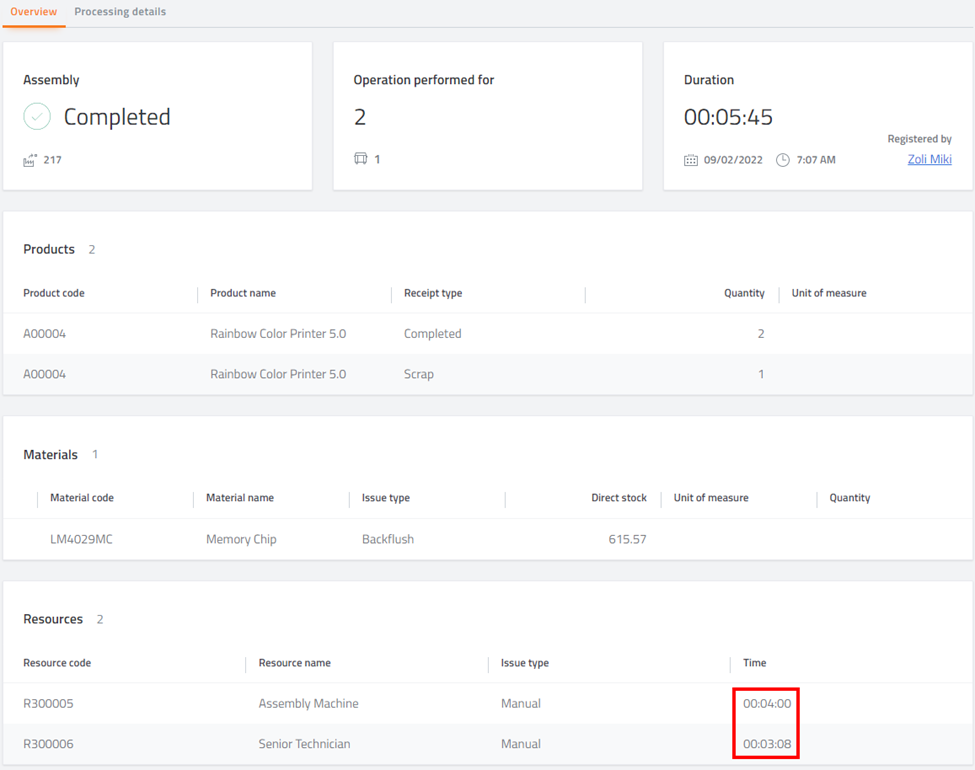The height and width of the screenshot is (770, 975).
Task: Select the Completed receipt product row
Action: (488, 334)
